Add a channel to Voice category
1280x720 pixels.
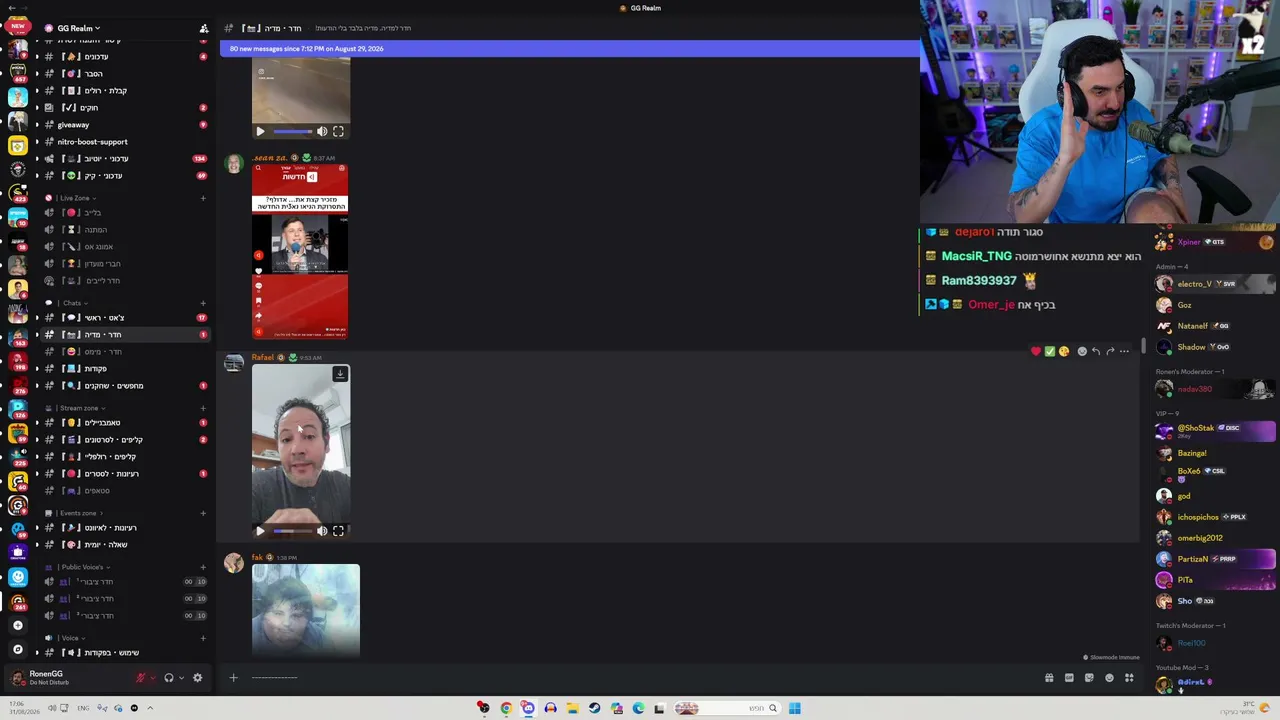pyautogui.click(x=203, y=638)
